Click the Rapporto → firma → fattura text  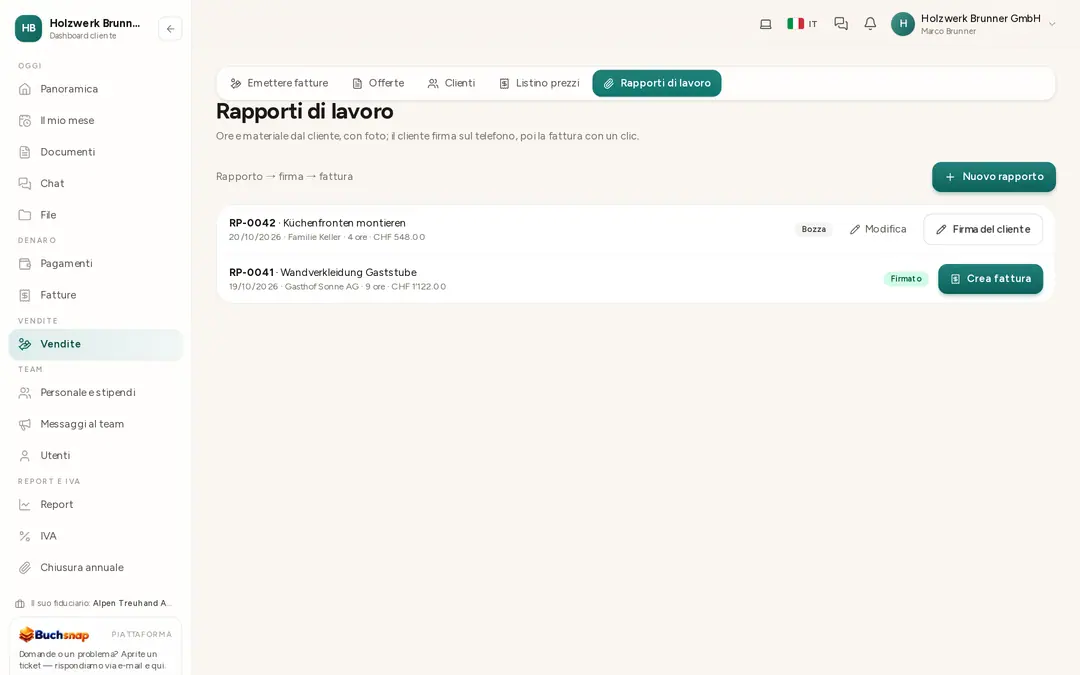tap(284, 176)
